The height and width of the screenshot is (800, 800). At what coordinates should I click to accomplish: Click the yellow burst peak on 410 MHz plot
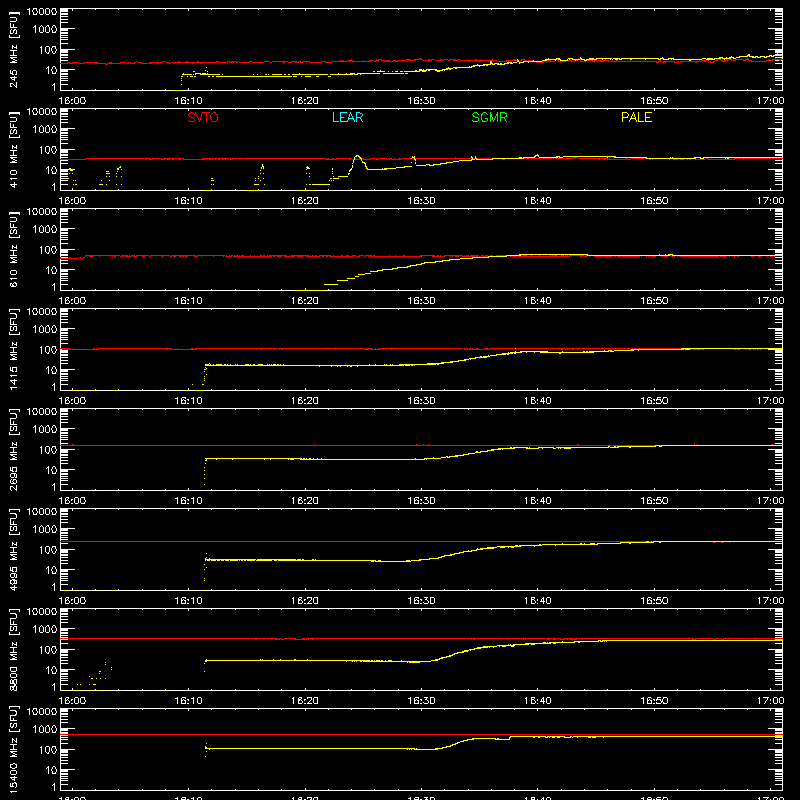[358, 157]
